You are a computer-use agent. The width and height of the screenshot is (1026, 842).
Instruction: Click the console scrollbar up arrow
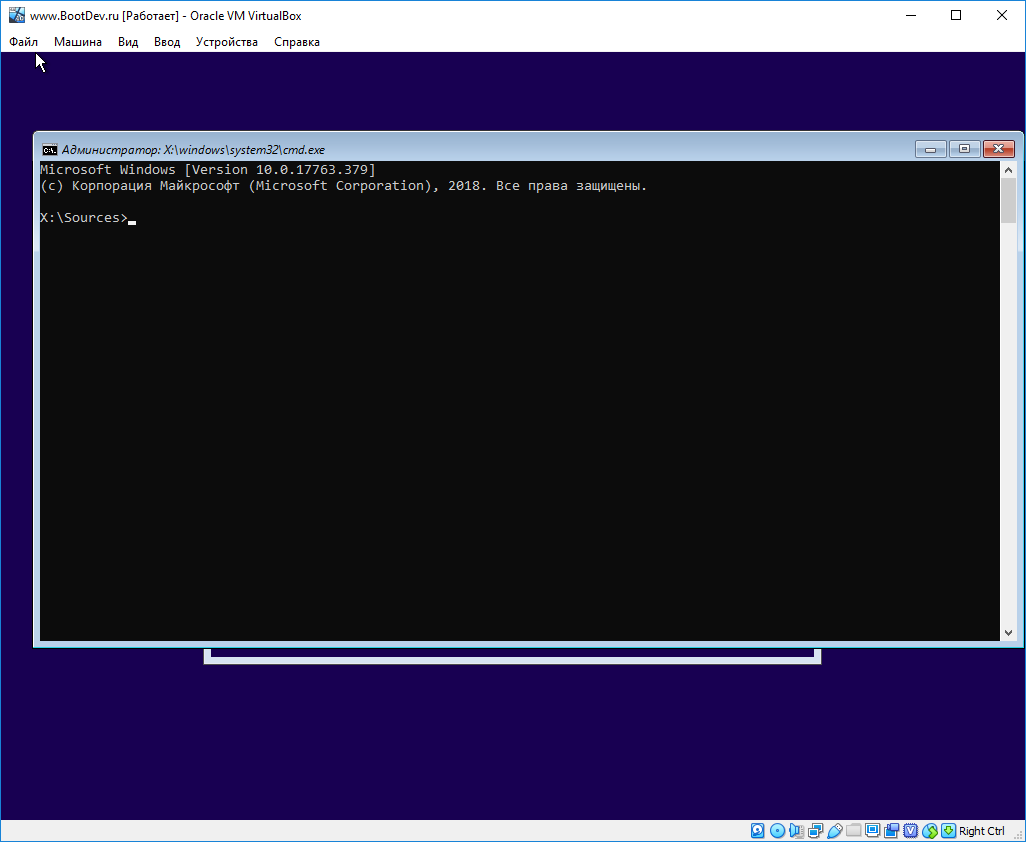1008,169
